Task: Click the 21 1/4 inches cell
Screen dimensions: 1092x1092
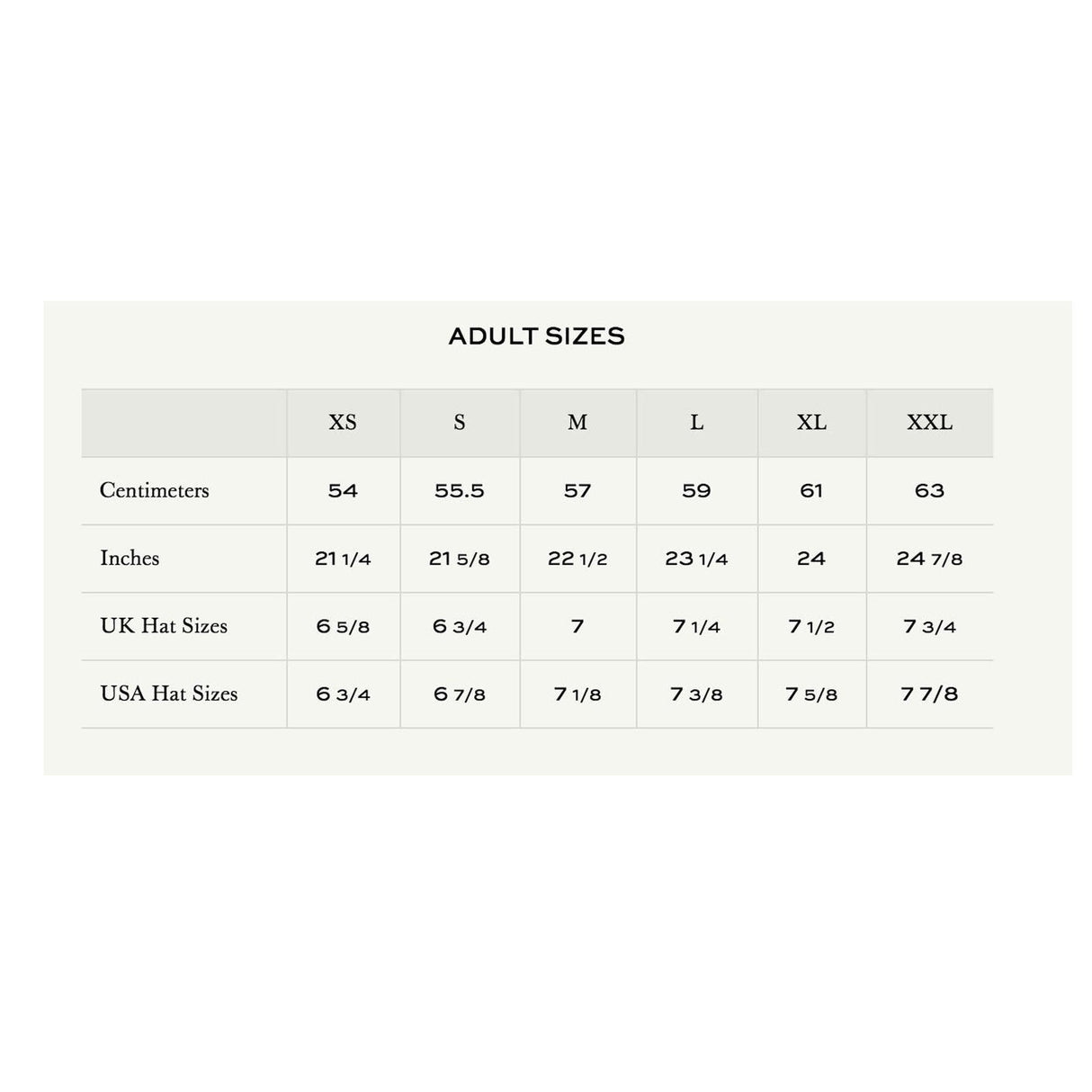Action: [343, 559]
